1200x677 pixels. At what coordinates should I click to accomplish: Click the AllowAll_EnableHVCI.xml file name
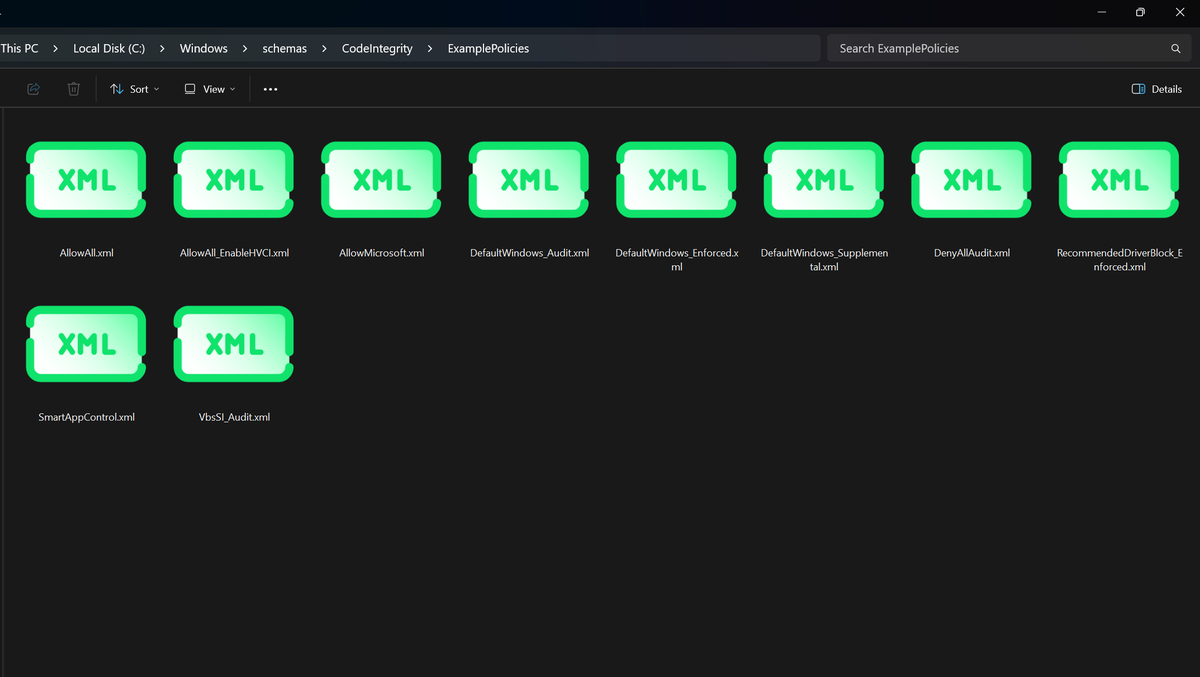pos(234,253)
